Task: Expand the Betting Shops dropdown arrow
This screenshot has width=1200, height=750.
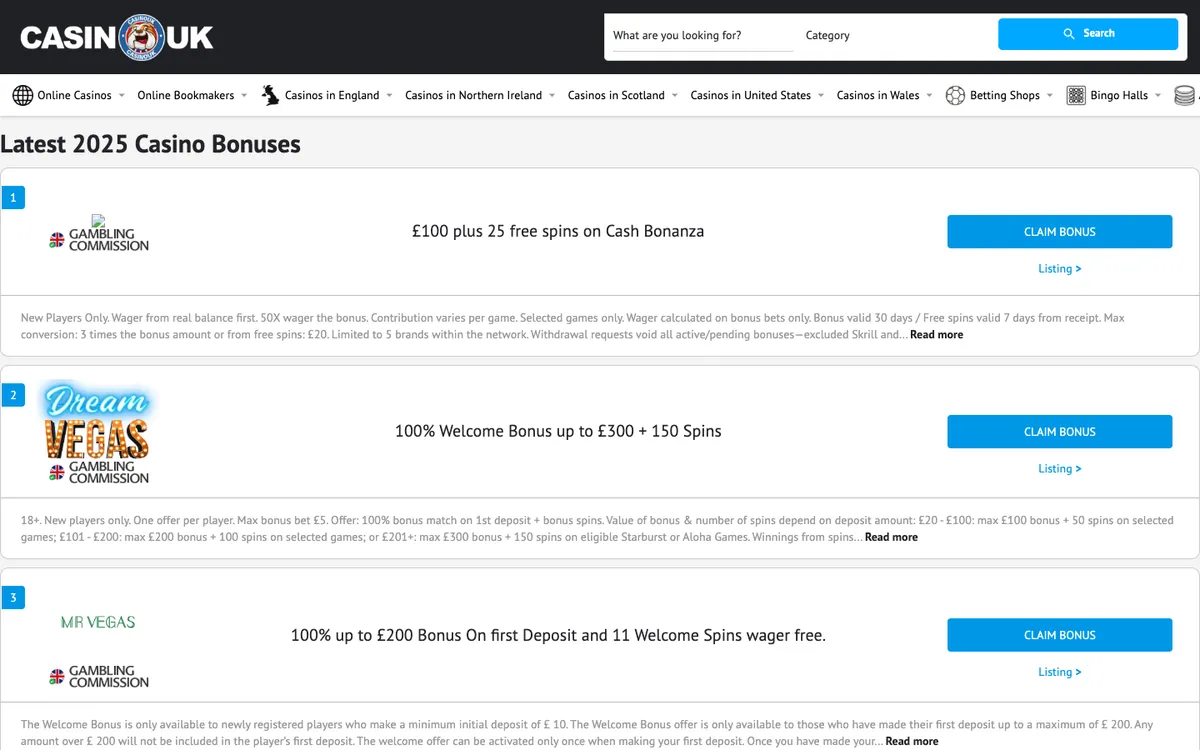Action: point(1049,96)
